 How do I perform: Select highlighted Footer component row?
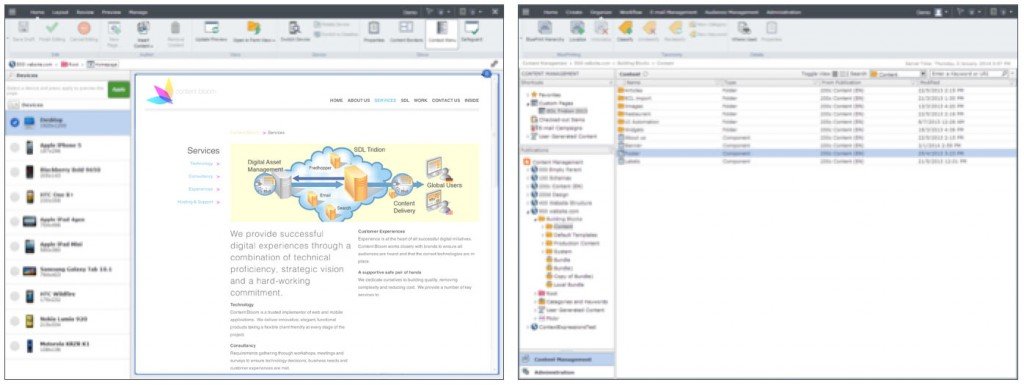click(x=816, y=153)
